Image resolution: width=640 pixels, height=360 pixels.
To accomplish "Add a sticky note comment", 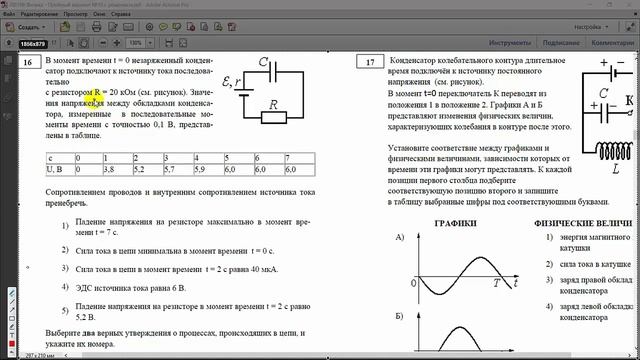I will pyautogui.click(x=163, y=27).
